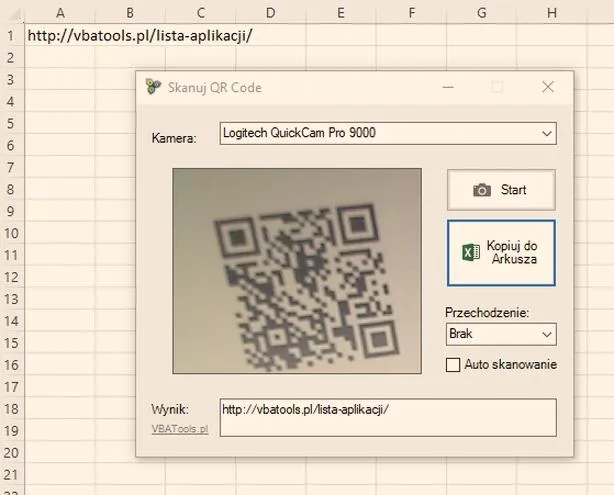Minimize the Skanuj QR Code window
Image resolution: width=614 pixels, height=495 pixels.
[448, 87]
